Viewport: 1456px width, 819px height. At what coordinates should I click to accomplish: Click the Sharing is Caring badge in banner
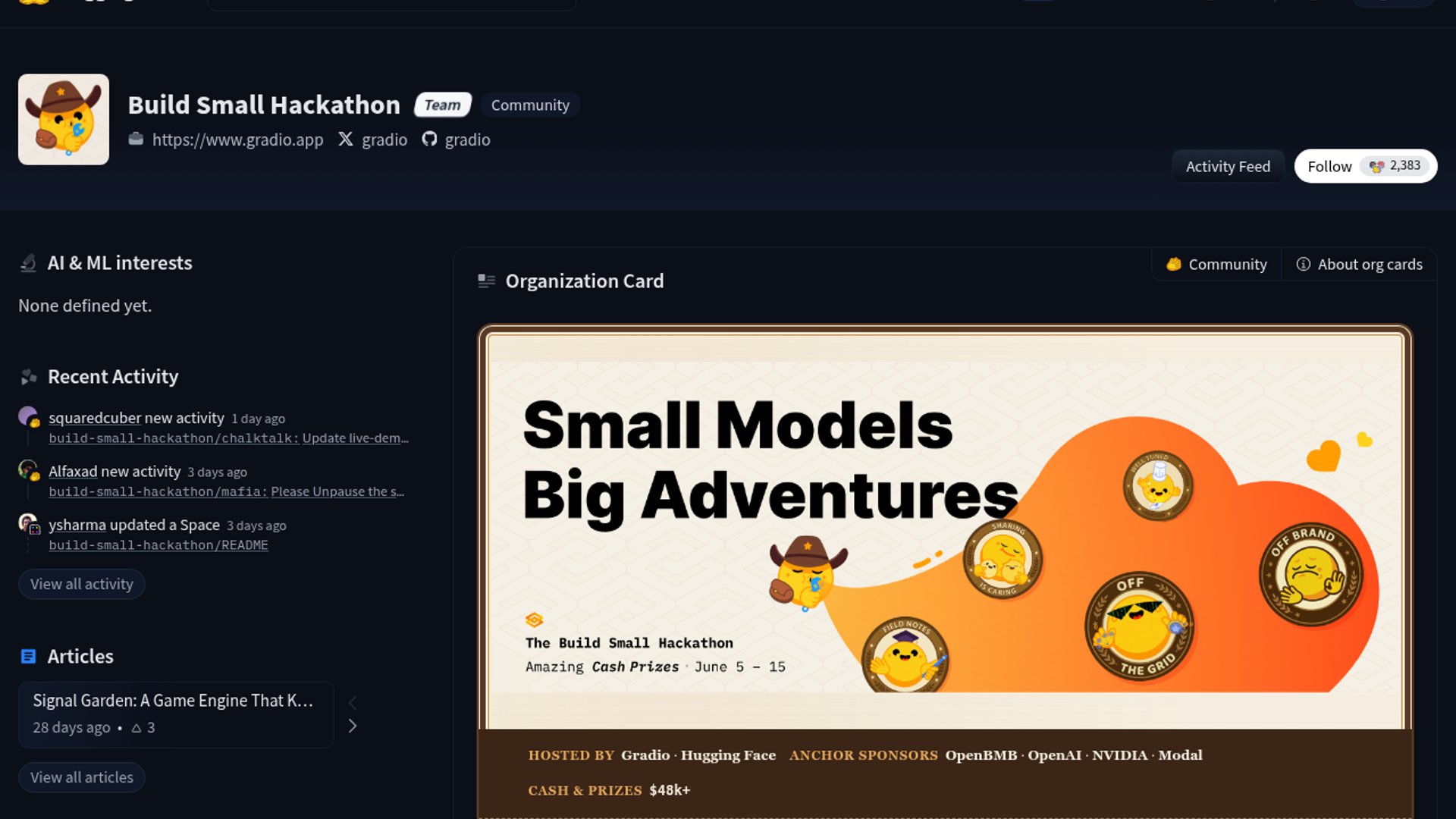point(1003,559)
